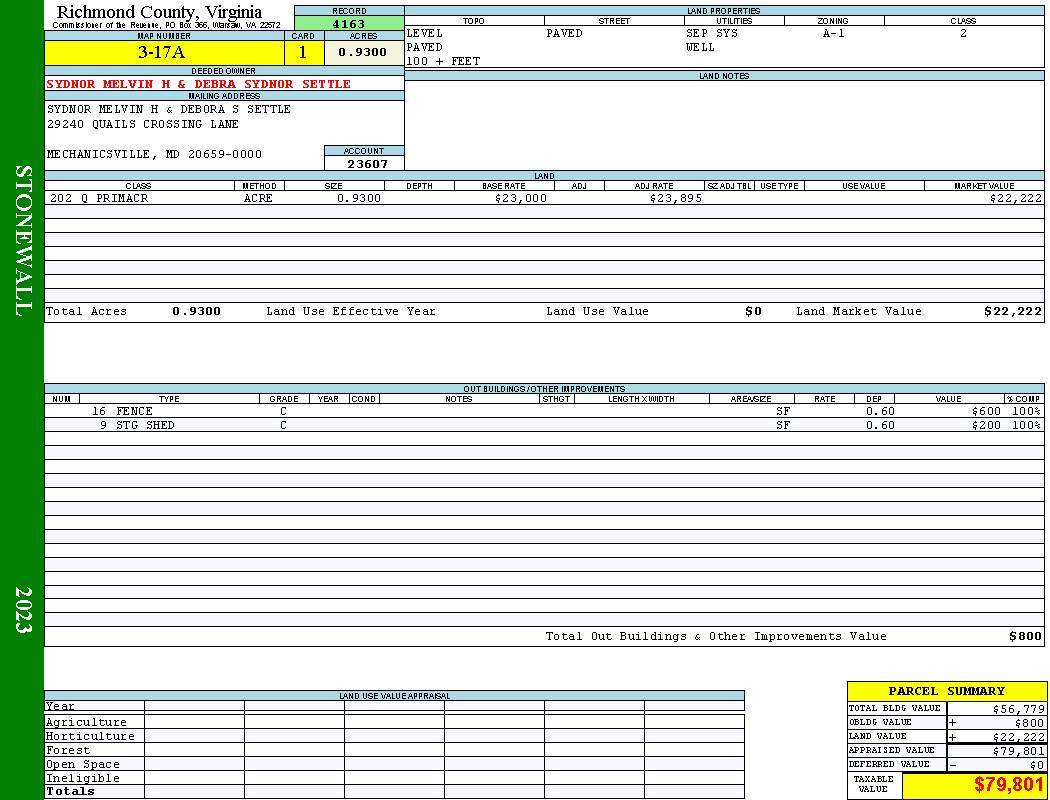The width and height of the screenshot is (1050, 800).
Task: Click address line 29240 QUAILS CROSSING LANE
Action: 143,124
